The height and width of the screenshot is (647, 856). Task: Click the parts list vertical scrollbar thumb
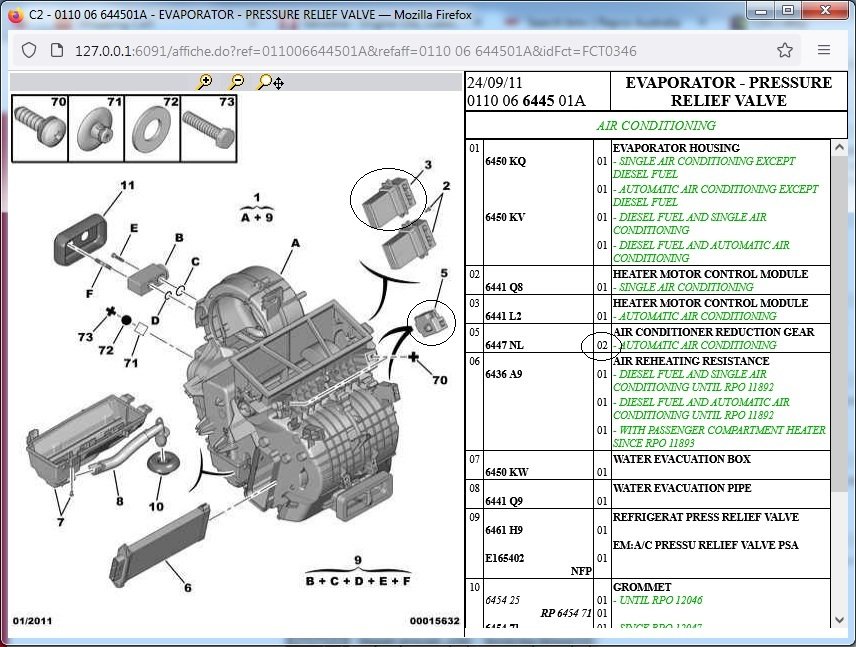(x=839, y=323)
